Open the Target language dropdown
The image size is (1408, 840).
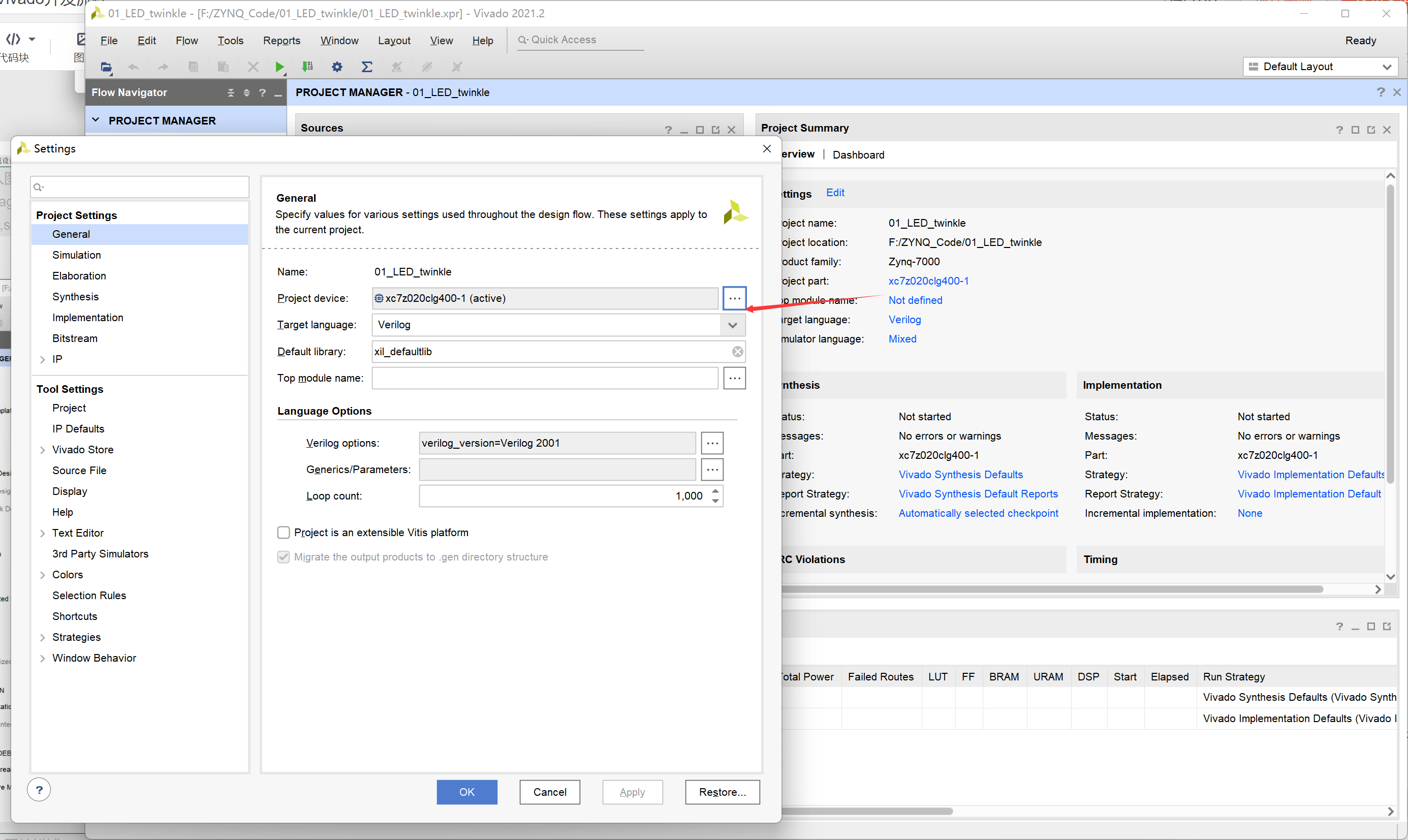pos(732,325)
